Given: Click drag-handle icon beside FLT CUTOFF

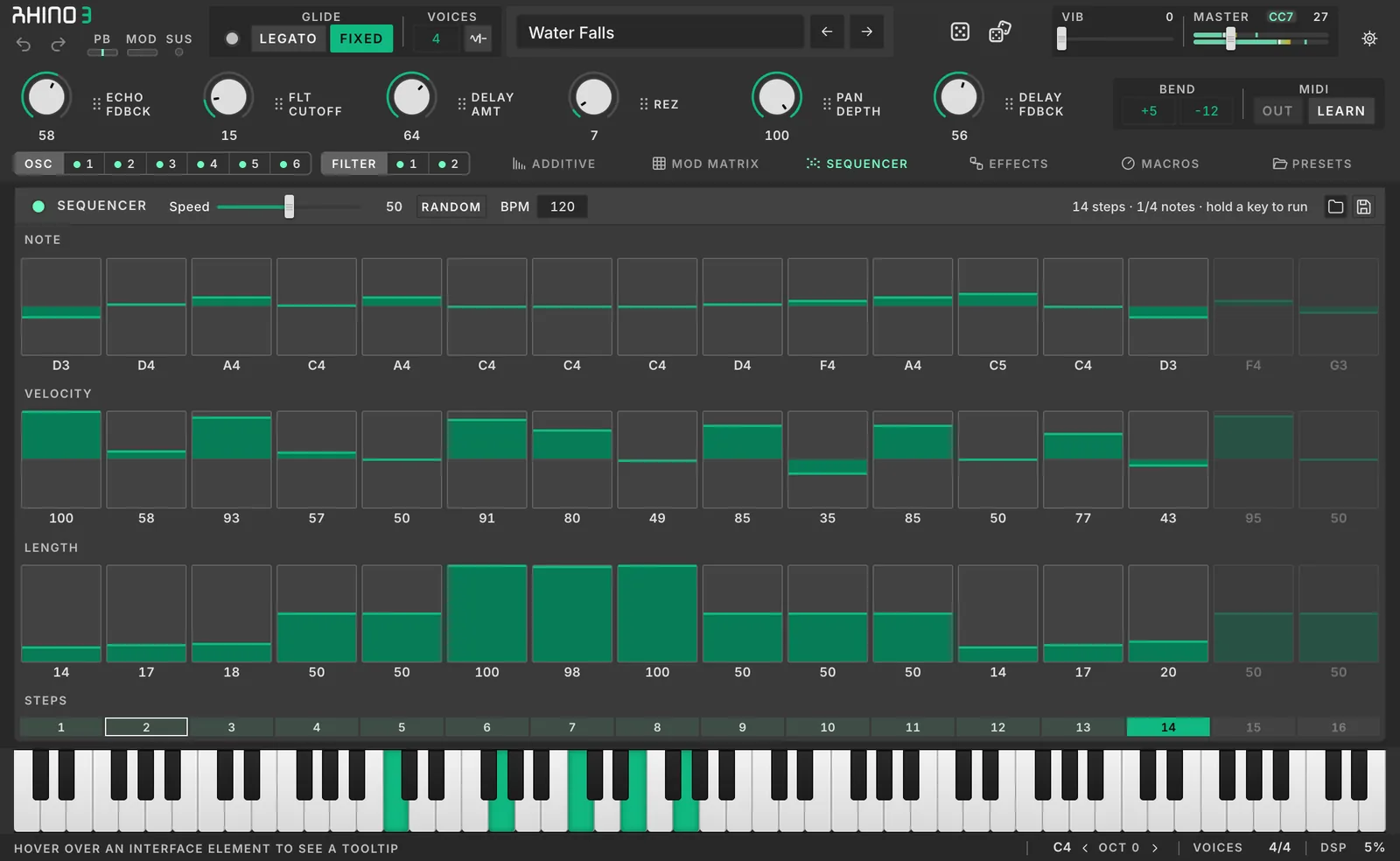Looking at the screenshot, I should point(278,104).
